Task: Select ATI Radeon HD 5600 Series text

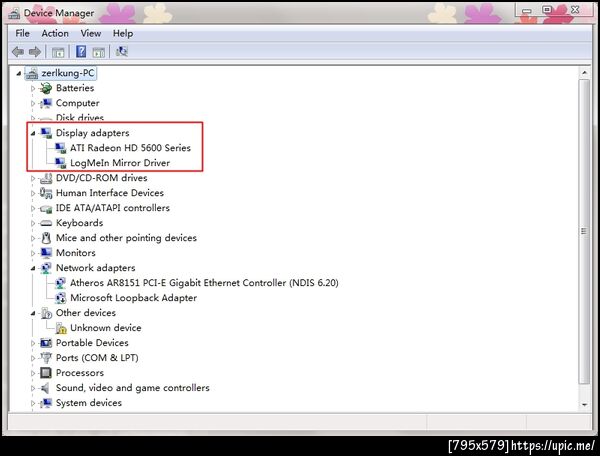Action: click(130, 148)
